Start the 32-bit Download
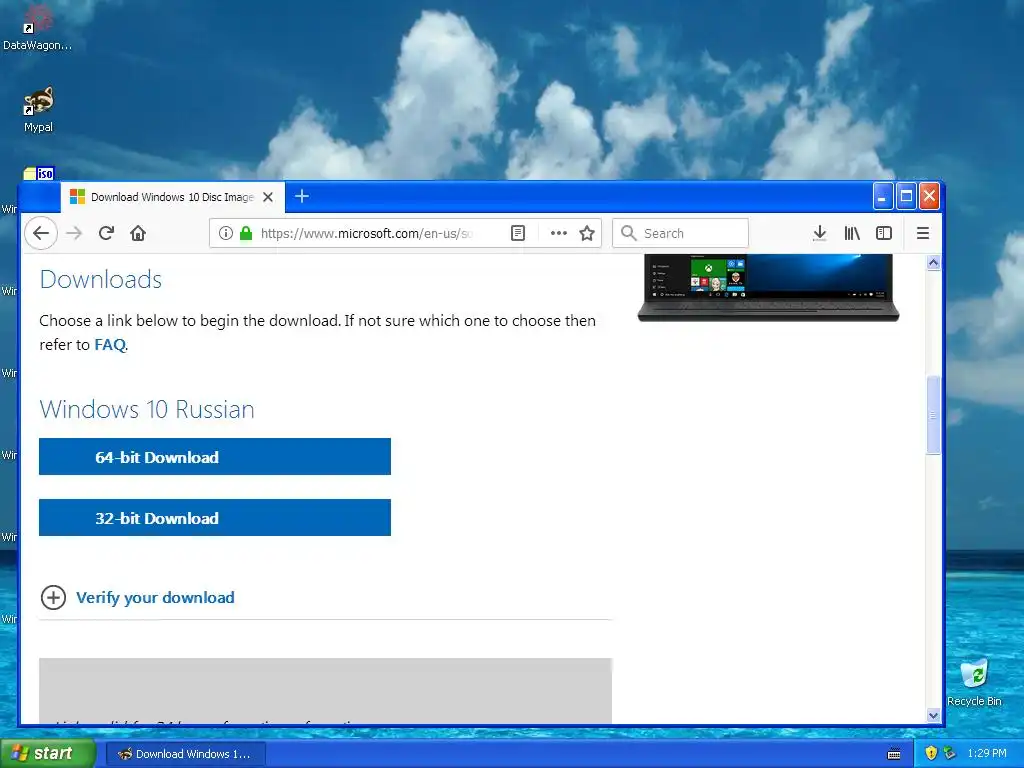Screen dimensions: 1024x768 coord(215,518)
